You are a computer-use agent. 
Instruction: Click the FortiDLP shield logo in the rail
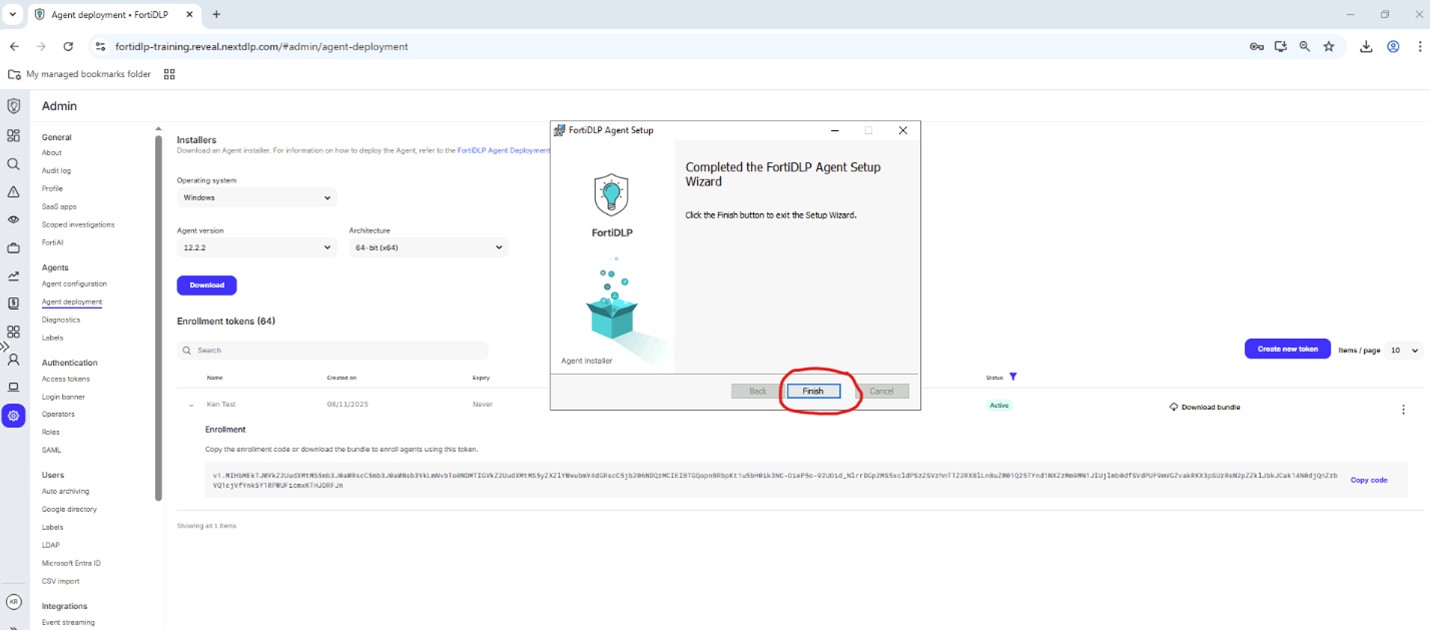(13, 106)
